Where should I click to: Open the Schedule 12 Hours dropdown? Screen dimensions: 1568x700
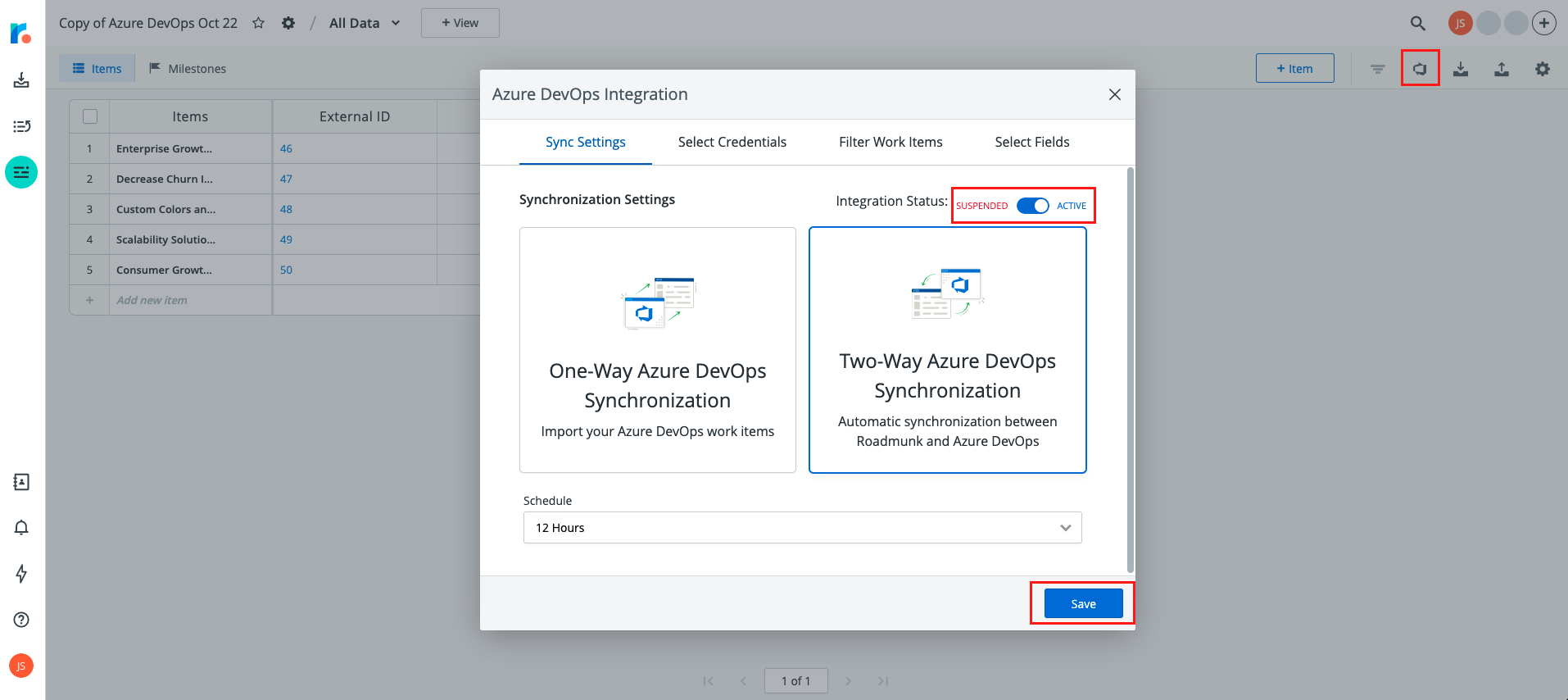(803, 528)
